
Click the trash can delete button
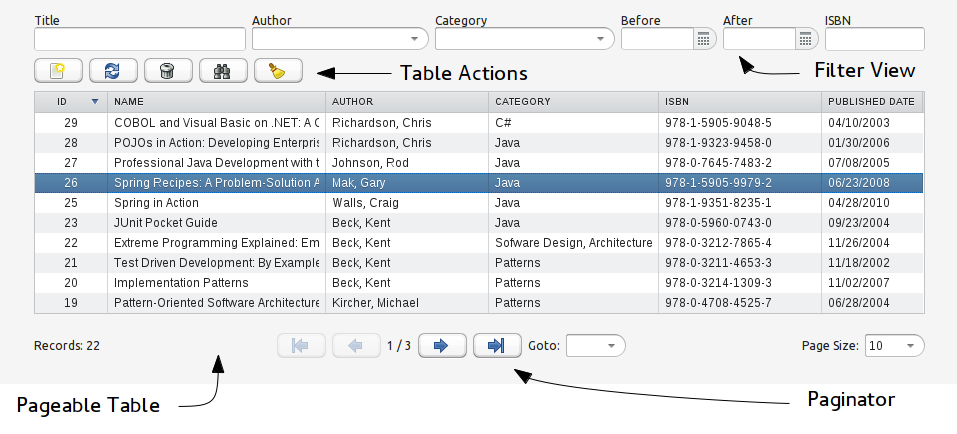click(168, 71)
